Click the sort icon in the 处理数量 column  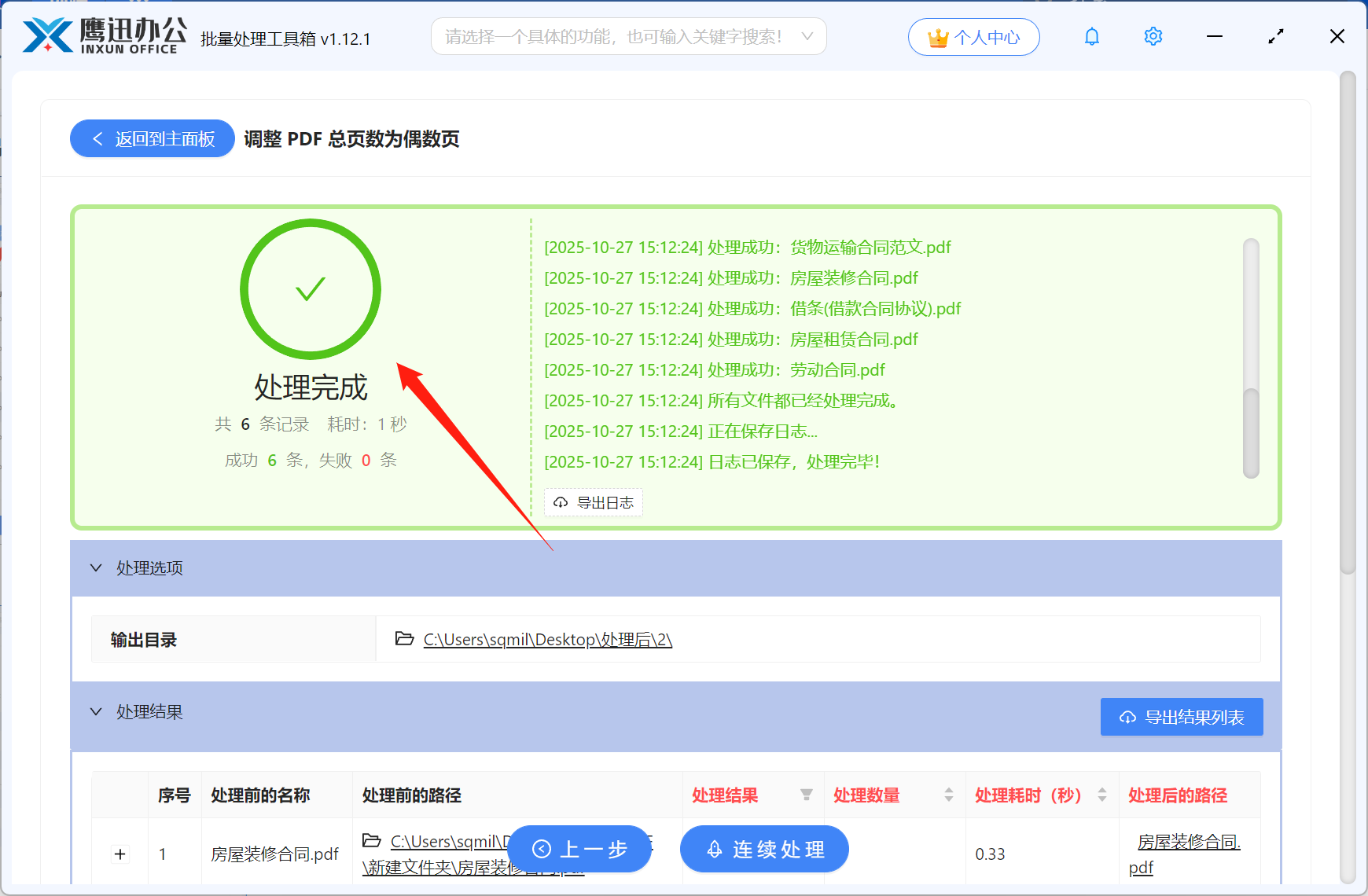pyautogui.click(x=947, y=795)
